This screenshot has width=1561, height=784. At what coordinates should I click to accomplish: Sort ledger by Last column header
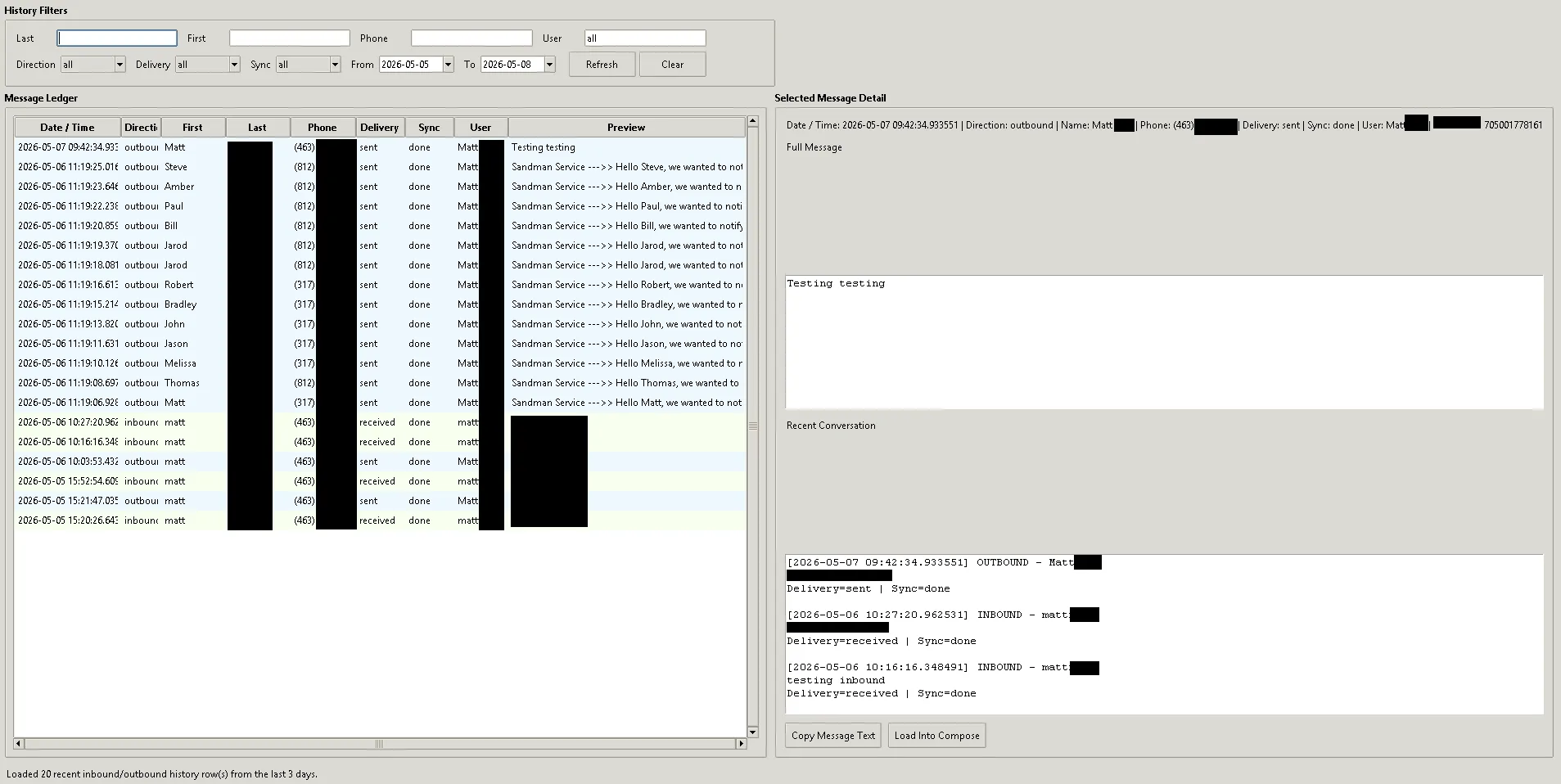coord(257,128)
